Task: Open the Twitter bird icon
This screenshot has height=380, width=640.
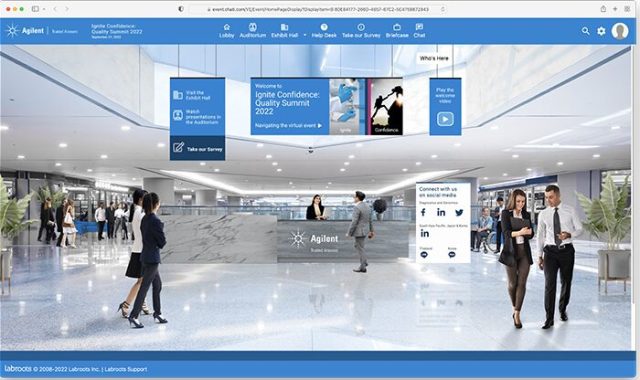Action: [x=459, y=212]
